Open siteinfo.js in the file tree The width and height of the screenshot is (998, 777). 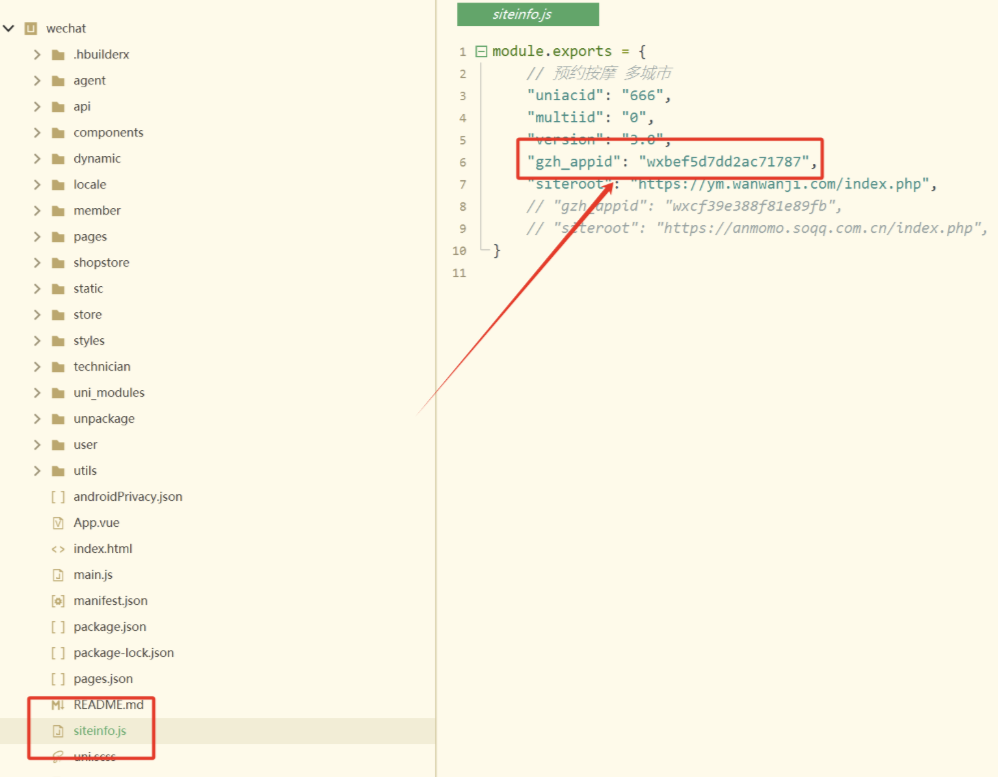point(99,731)
